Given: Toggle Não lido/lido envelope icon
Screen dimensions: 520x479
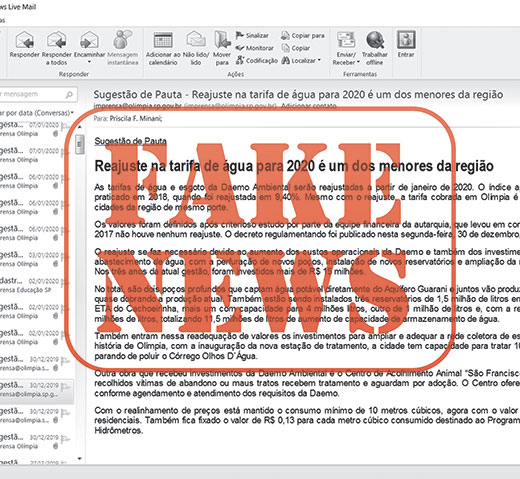Looking at the screenshot, I should 196,39.
